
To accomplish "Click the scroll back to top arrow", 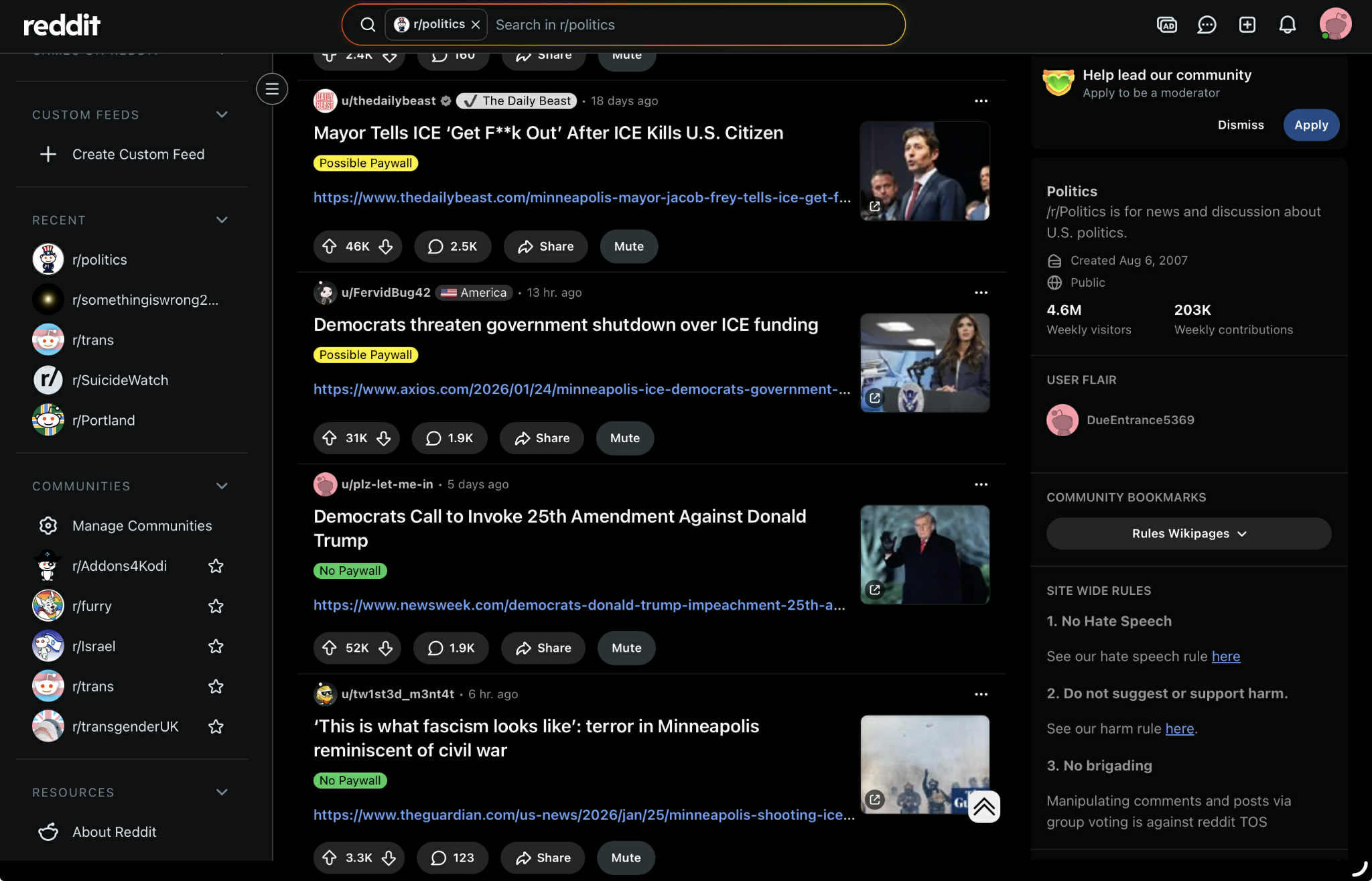I will coord(983,807).
